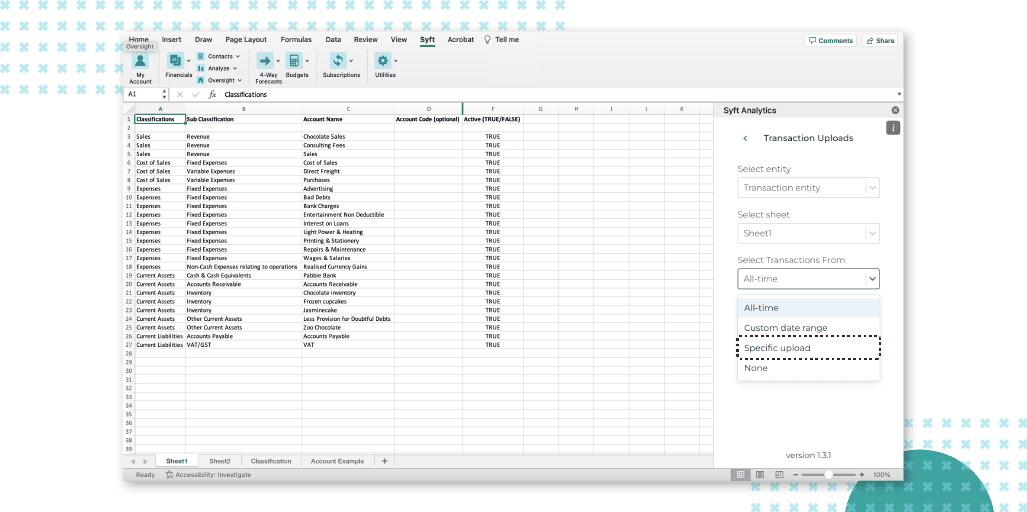This screenshot has height=512, width=1027.
Task: Click the Name Box showing A1
Action: coord(144,94)
